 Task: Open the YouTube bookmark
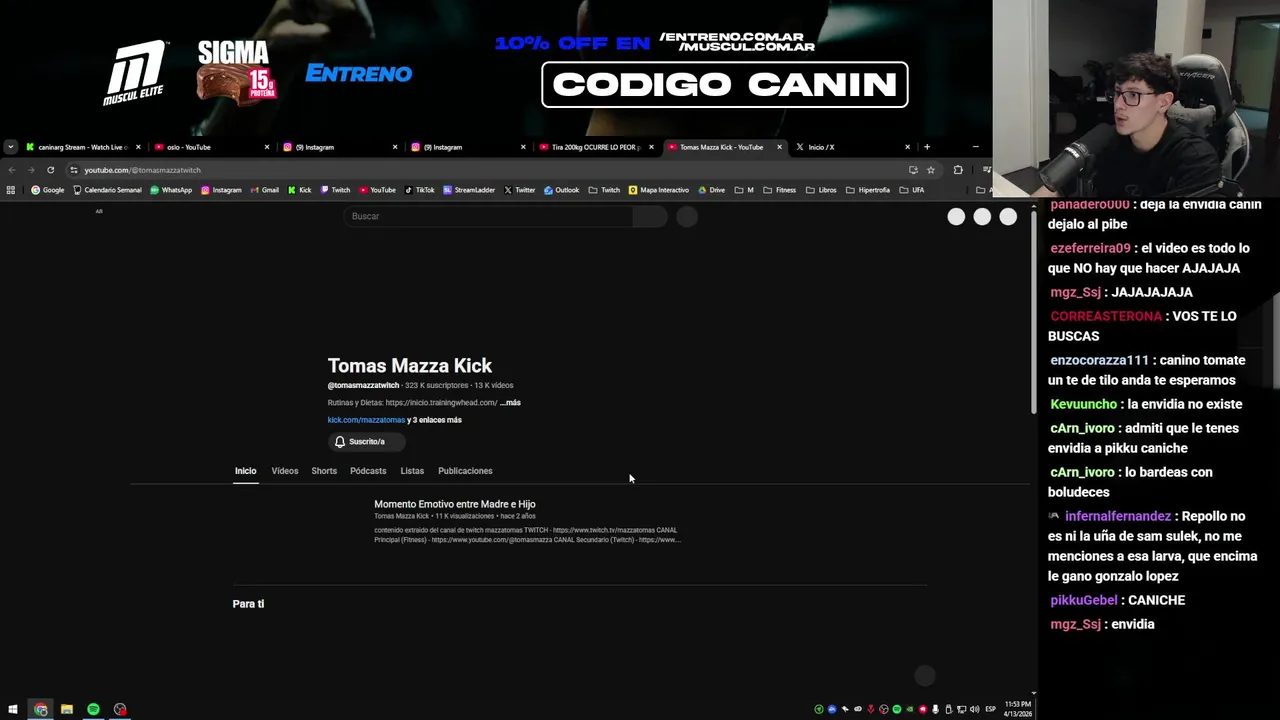click(x=378, y=190)
